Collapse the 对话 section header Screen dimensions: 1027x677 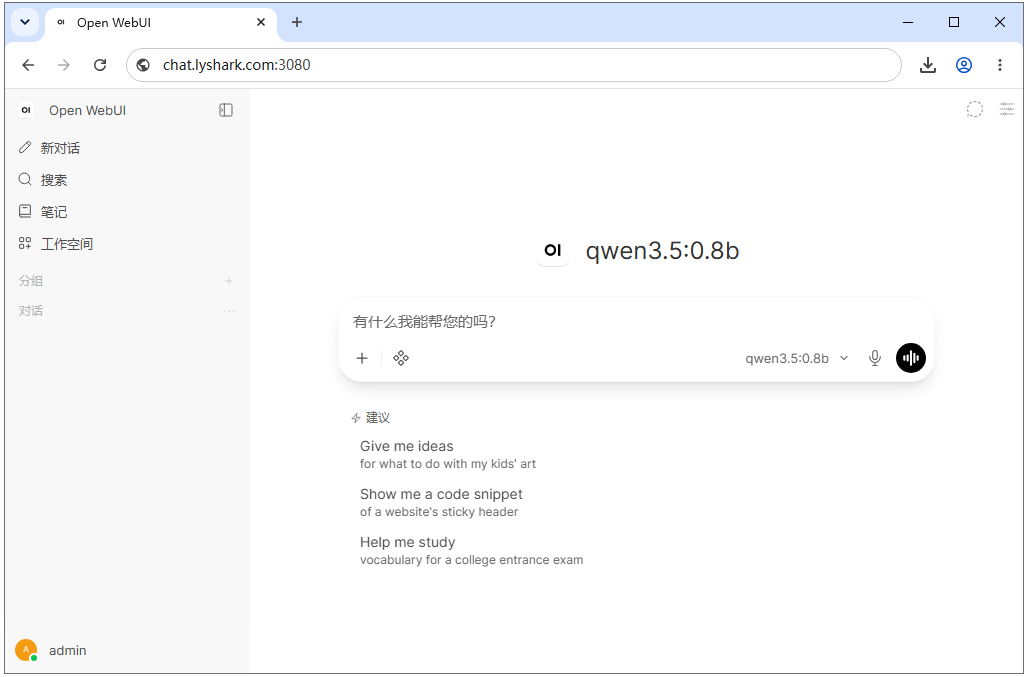point(31,311)
